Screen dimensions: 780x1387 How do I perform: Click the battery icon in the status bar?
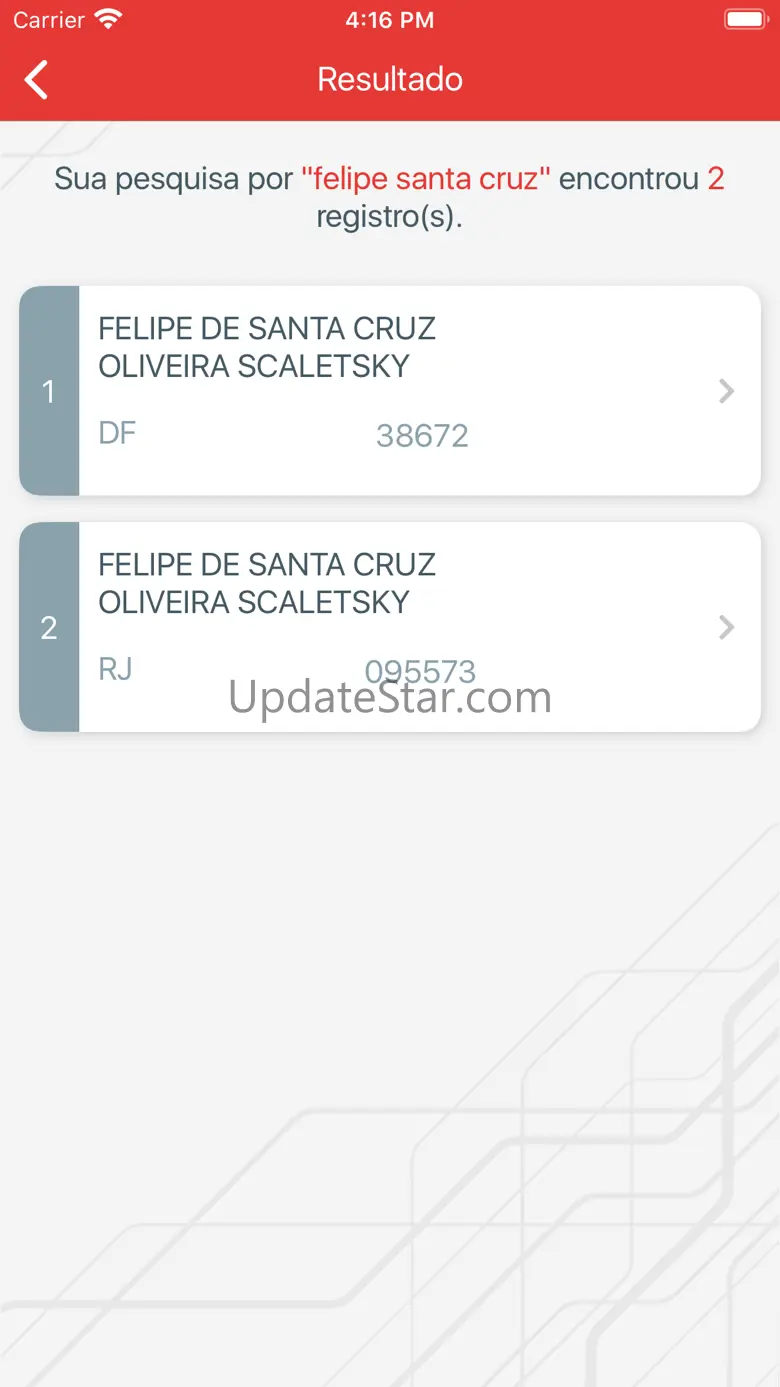[744, 19]
